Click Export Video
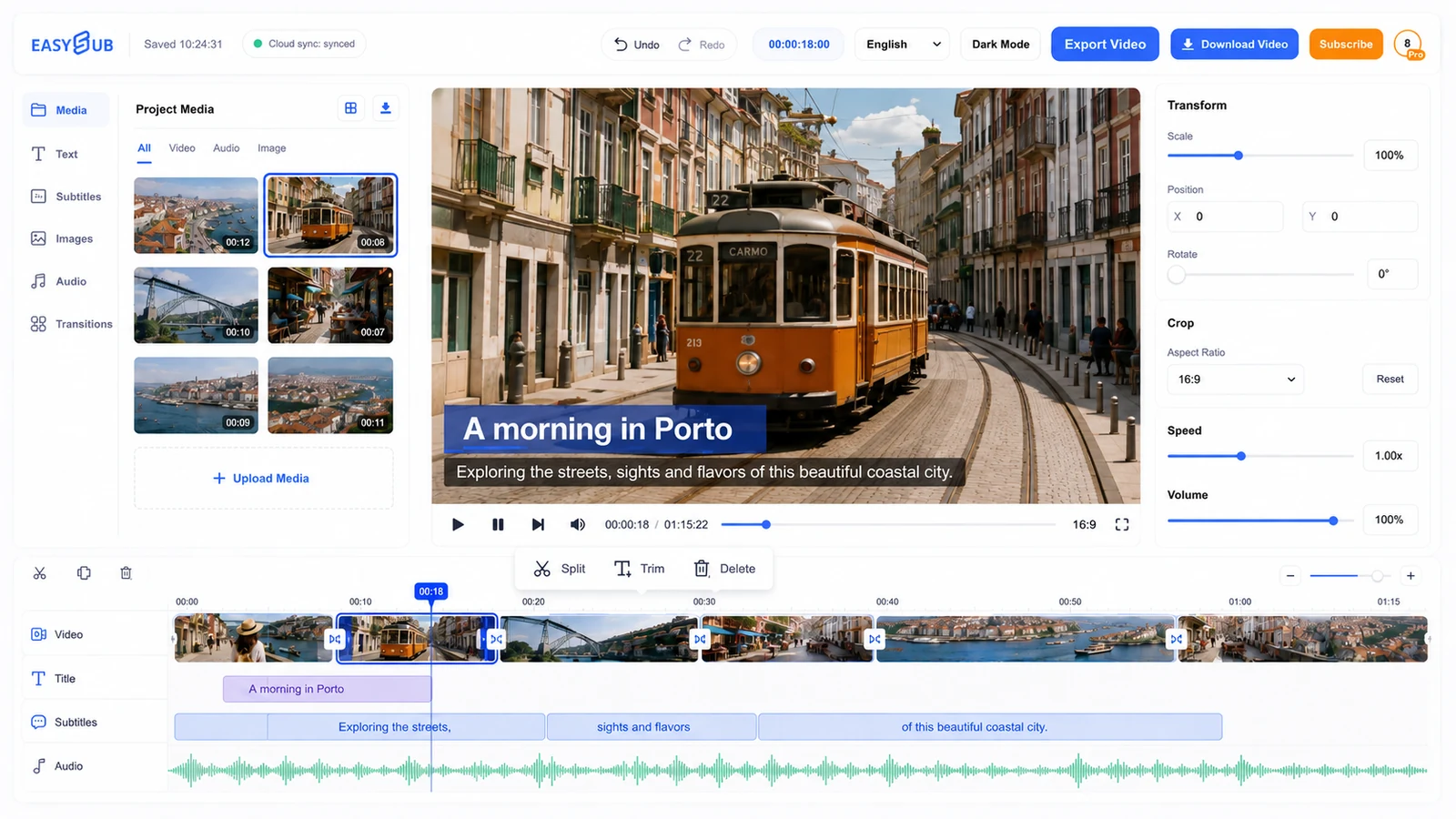Image resolution: width=1456 pixels, height=819 pixels. point(1105,44)
